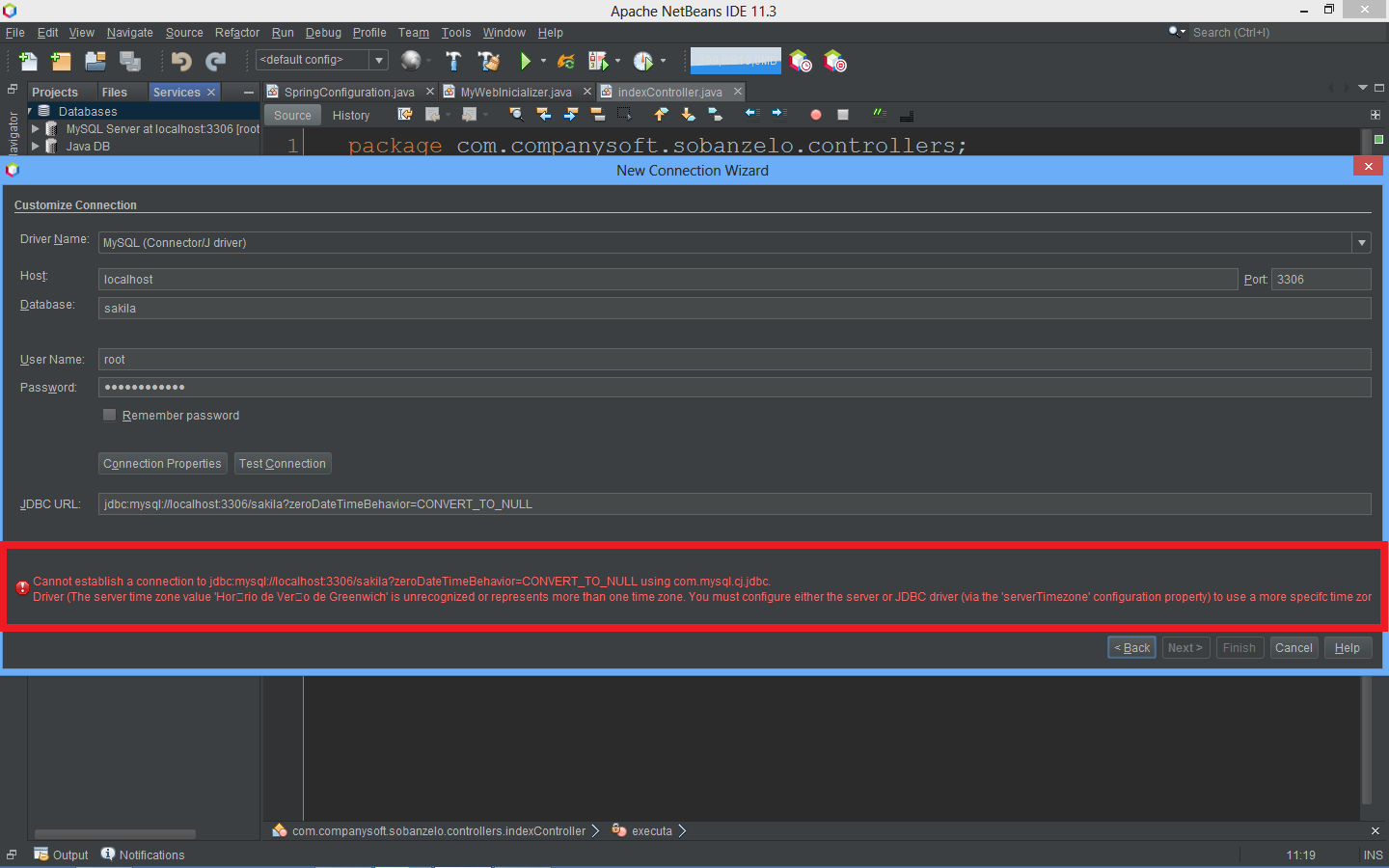Create a new project
The width and height of the screenshot is (1389, 868).
pos(61,61)
